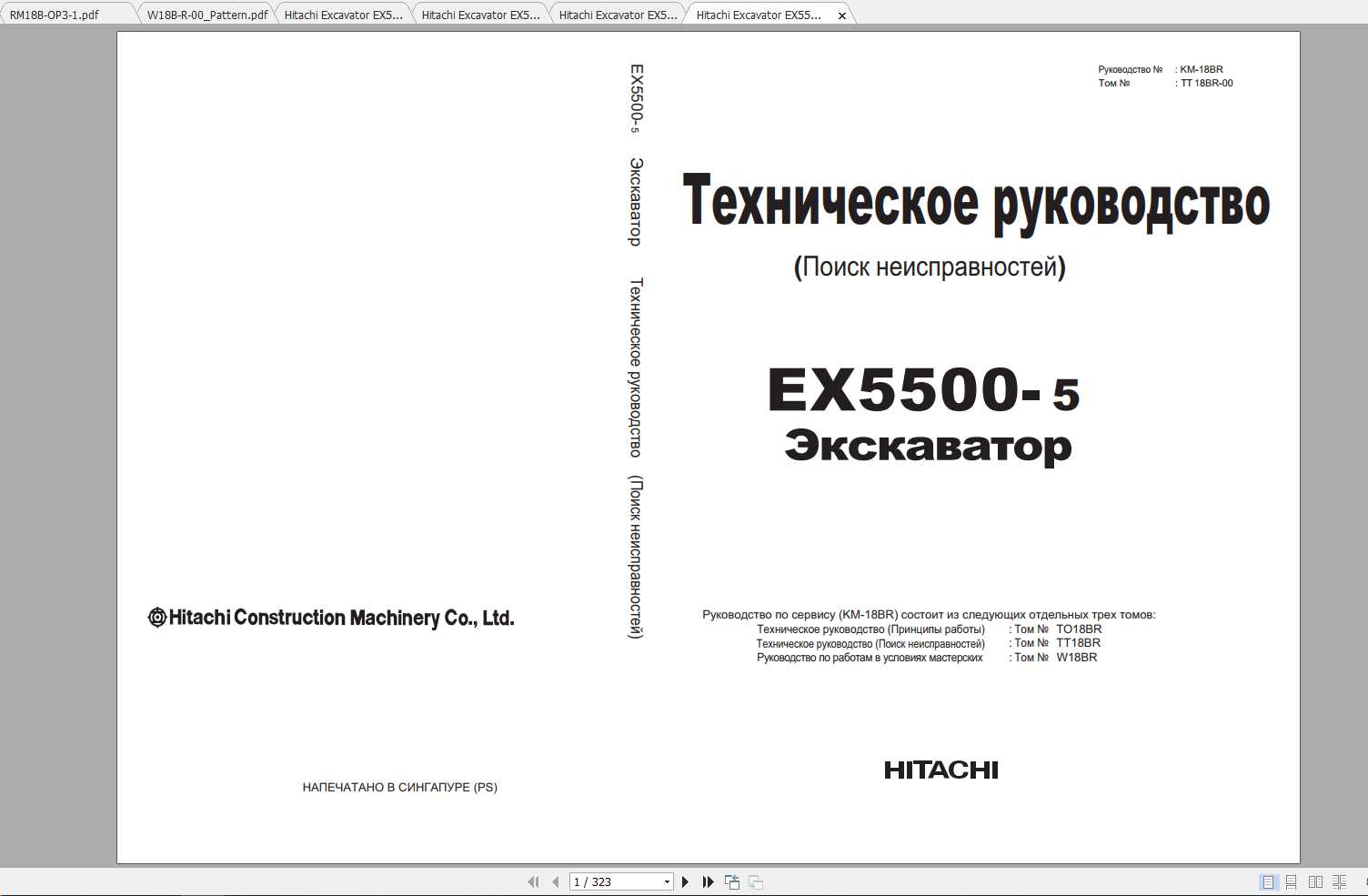The image size is (1368, 896).
Task: Select the first Hitachi Excavator EX5 tab
Action: point(343,15)
